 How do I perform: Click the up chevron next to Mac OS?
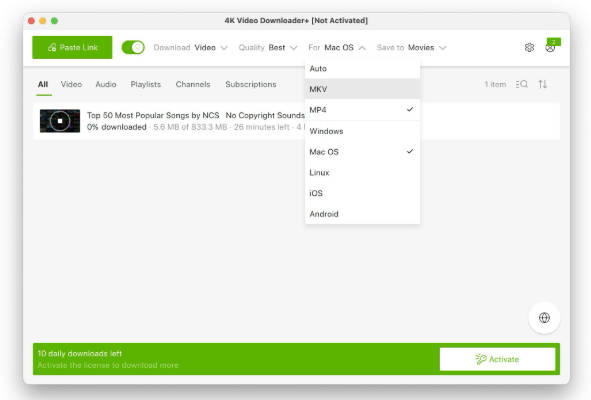[362, 48]
